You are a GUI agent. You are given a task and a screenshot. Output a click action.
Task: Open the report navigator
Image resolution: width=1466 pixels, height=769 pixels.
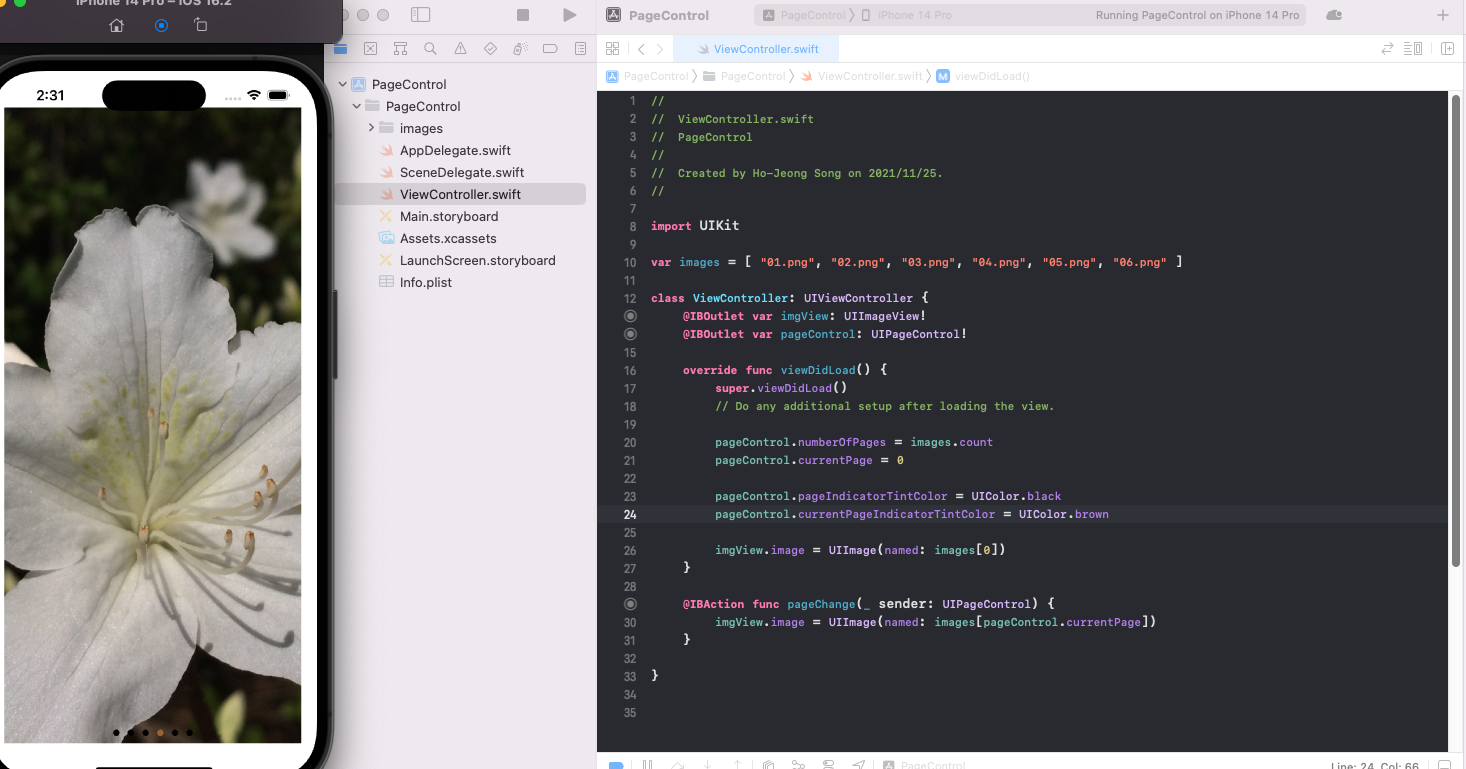click(x=580, y=48)
